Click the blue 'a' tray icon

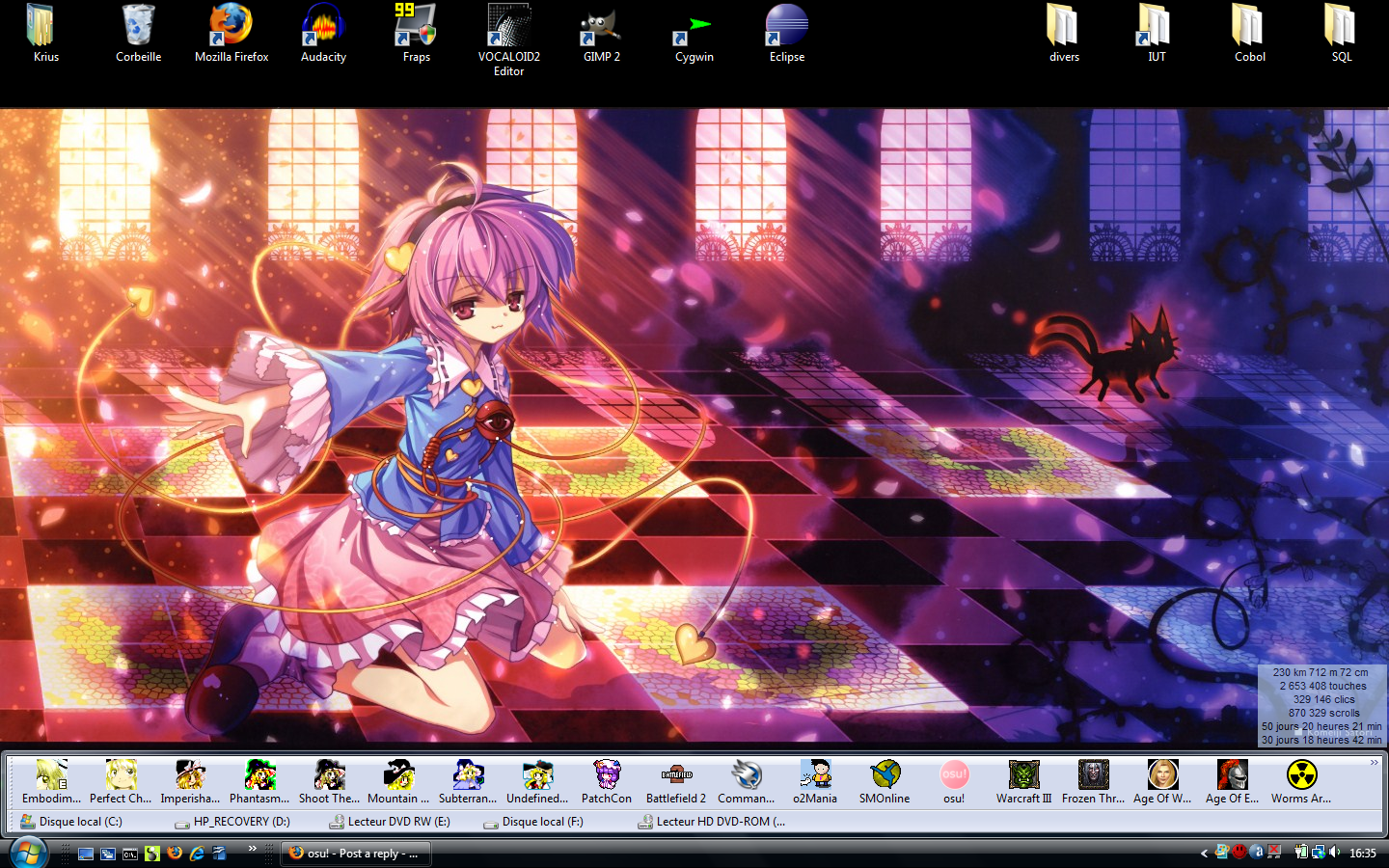click(x=1257, y=852)
